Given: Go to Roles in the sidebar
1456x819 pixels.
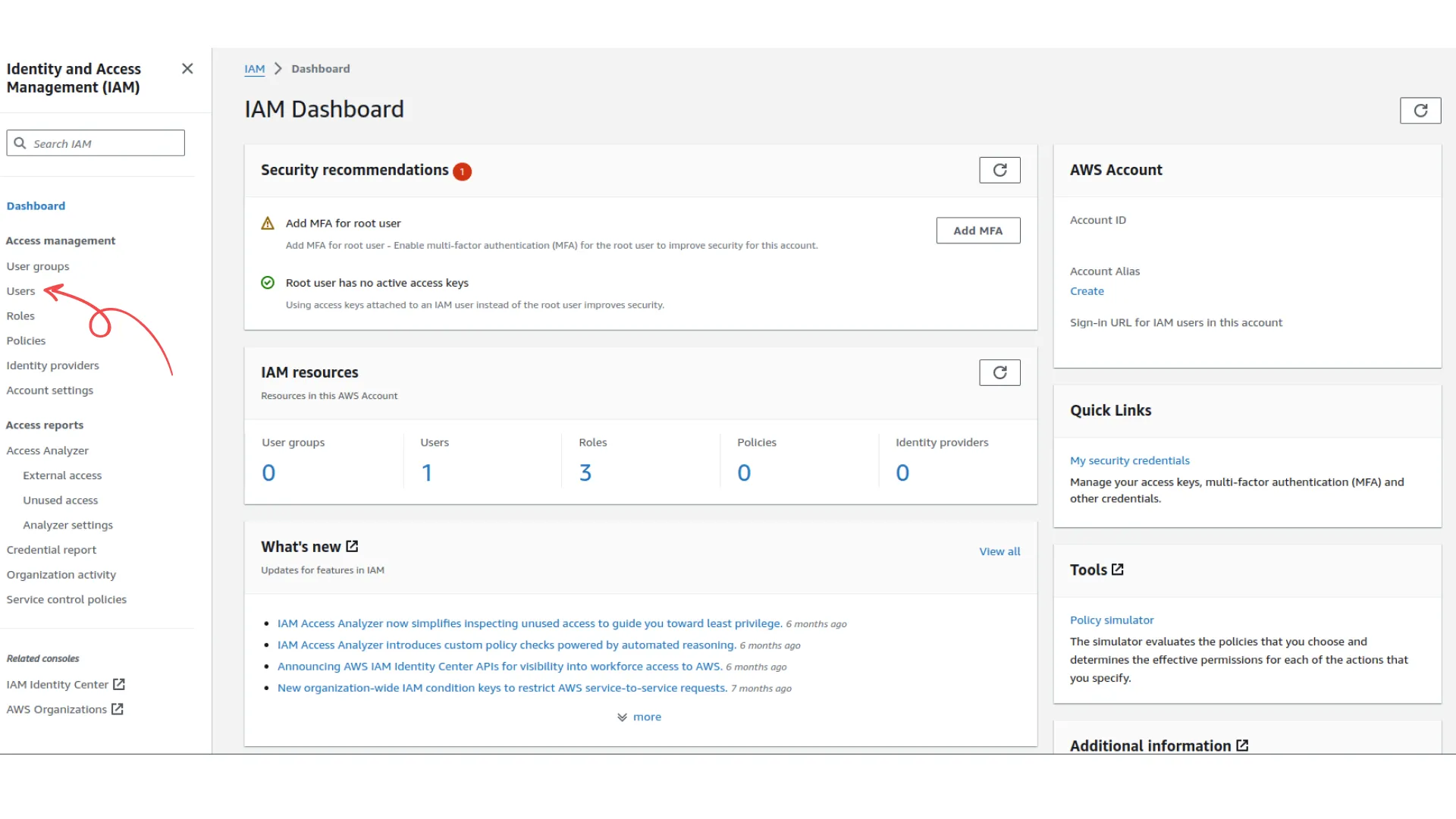Looking at the screenshot, I should click(x=20, y=316).
